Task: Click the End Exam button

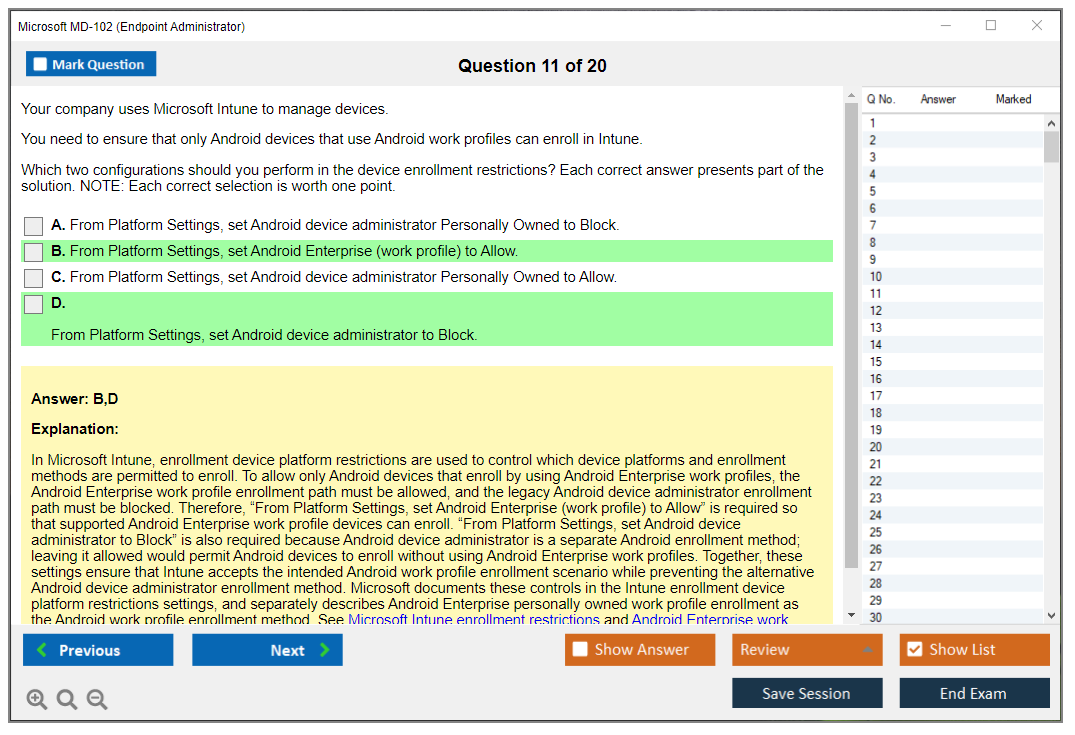Action: click(x=974, y=693)
